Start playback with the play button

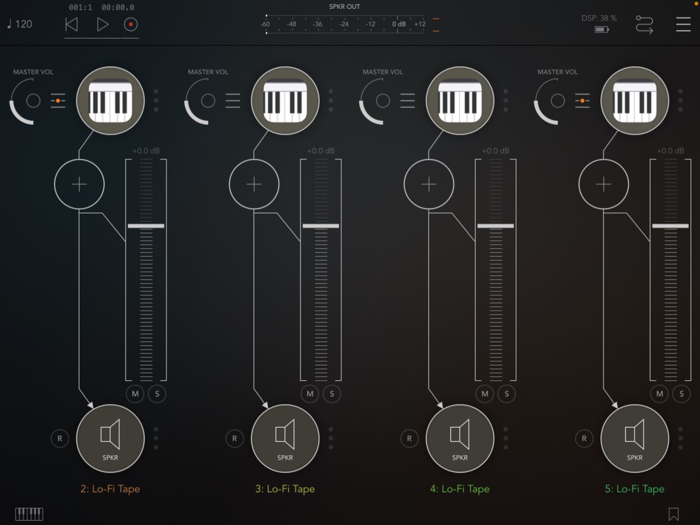pos(102,24)
